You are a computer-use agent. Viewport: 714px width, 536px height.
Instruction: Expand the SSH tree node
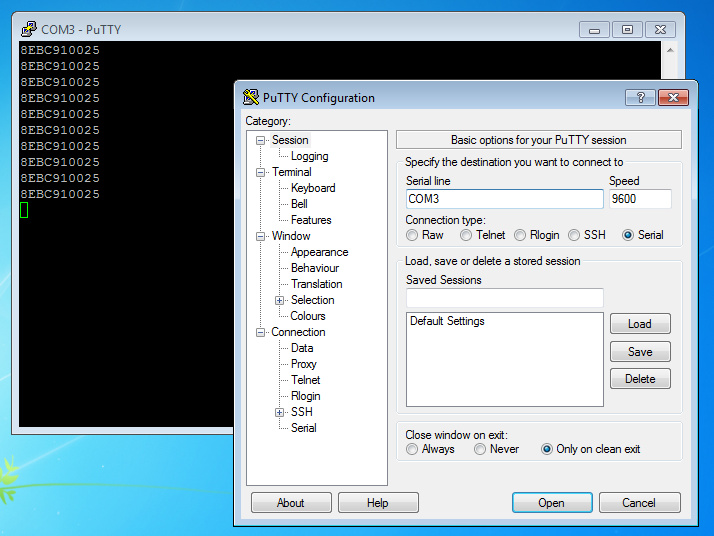(x=279, y=413)
